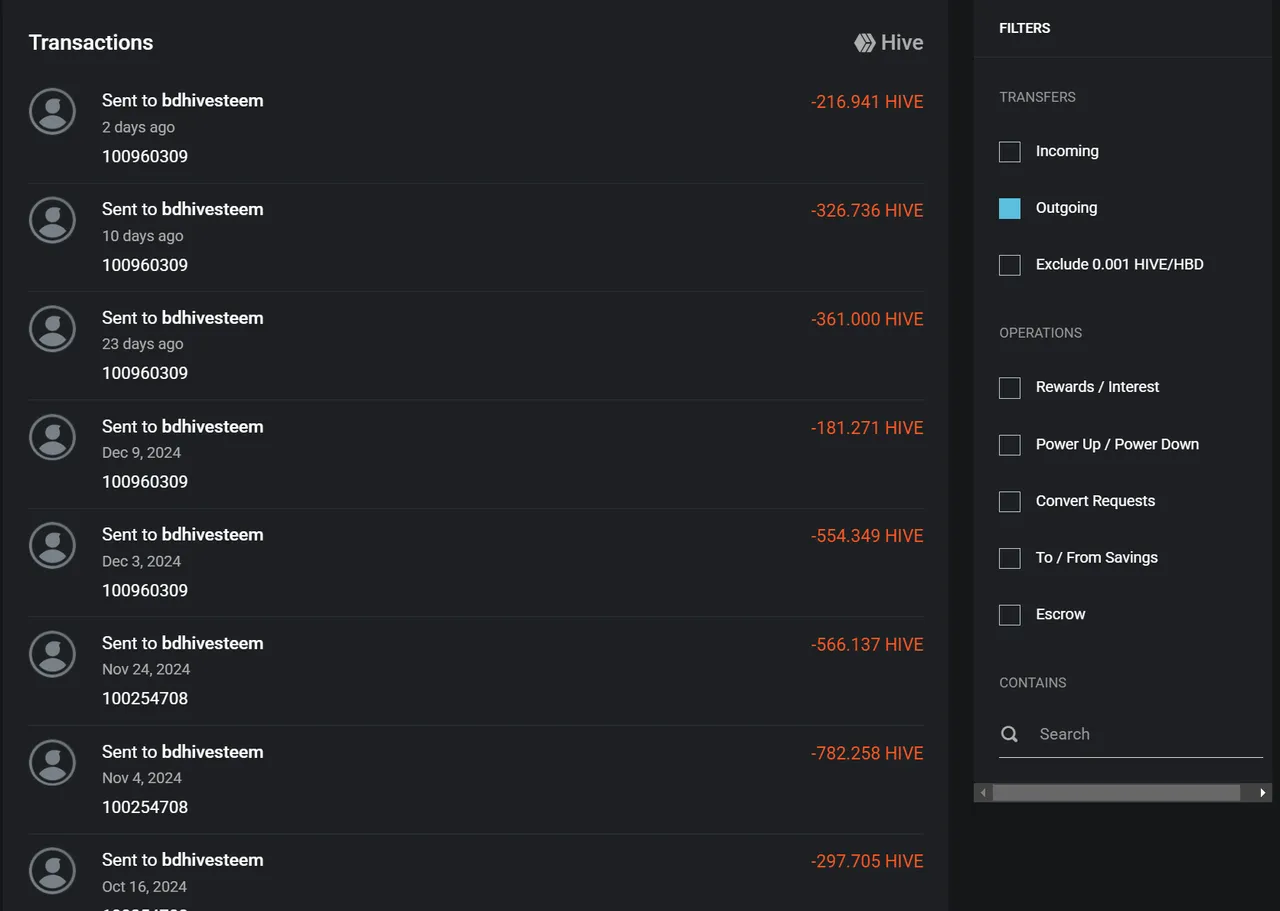The width and height of the screenshot is (1280, 911).
Task: Toggle the Power Up / Power Down filter
Action: pyautogui.click(x=1010, y=445)
